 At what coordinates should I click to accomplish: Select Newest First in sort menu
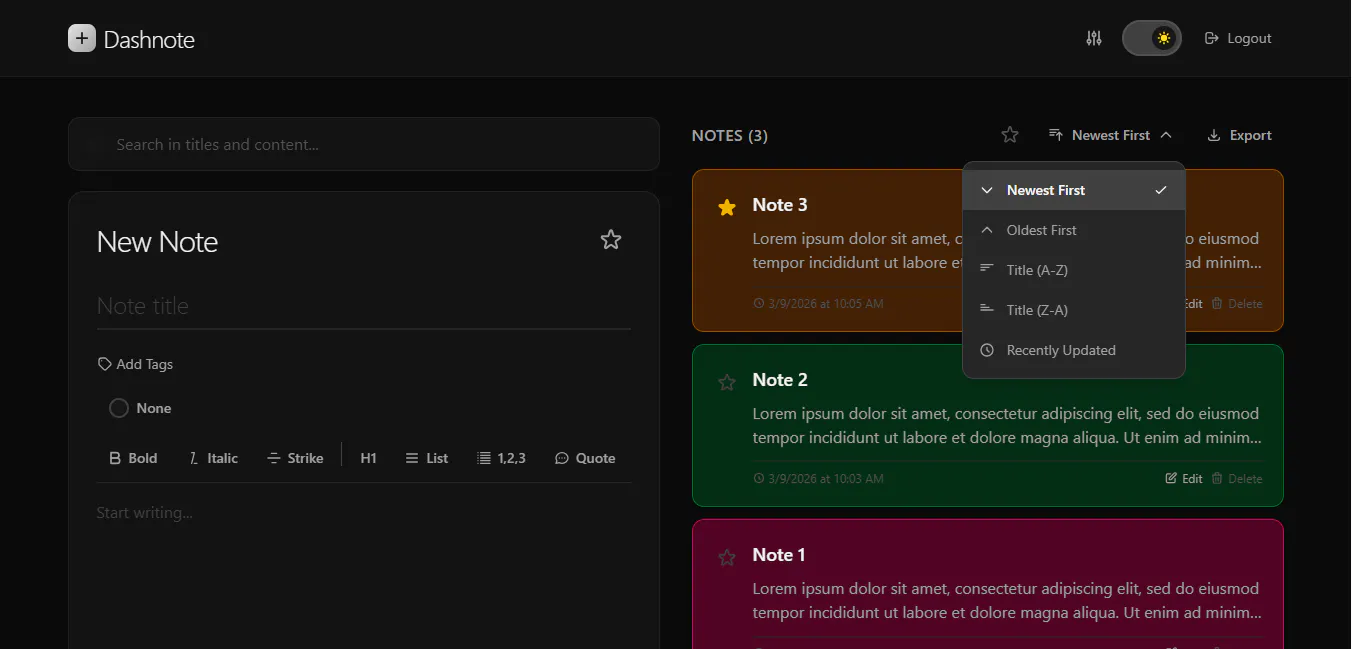tap(1074, 190)
